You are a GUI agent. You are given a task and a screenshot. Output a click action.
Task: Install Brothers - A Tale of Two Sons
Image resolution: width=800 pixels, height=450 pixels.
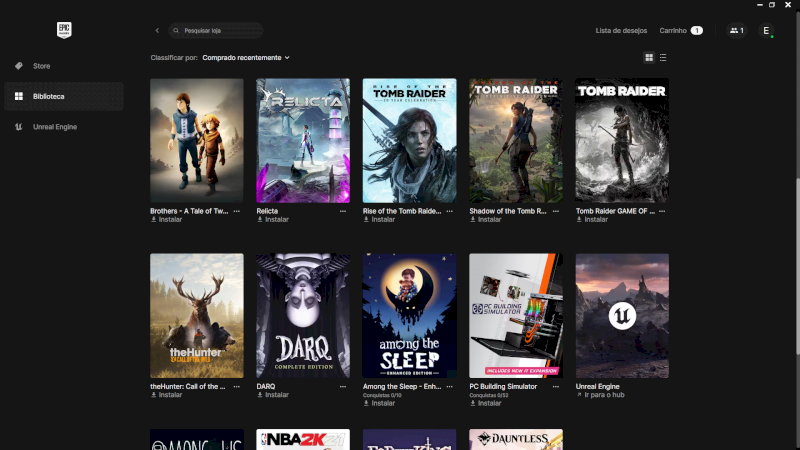166,220
